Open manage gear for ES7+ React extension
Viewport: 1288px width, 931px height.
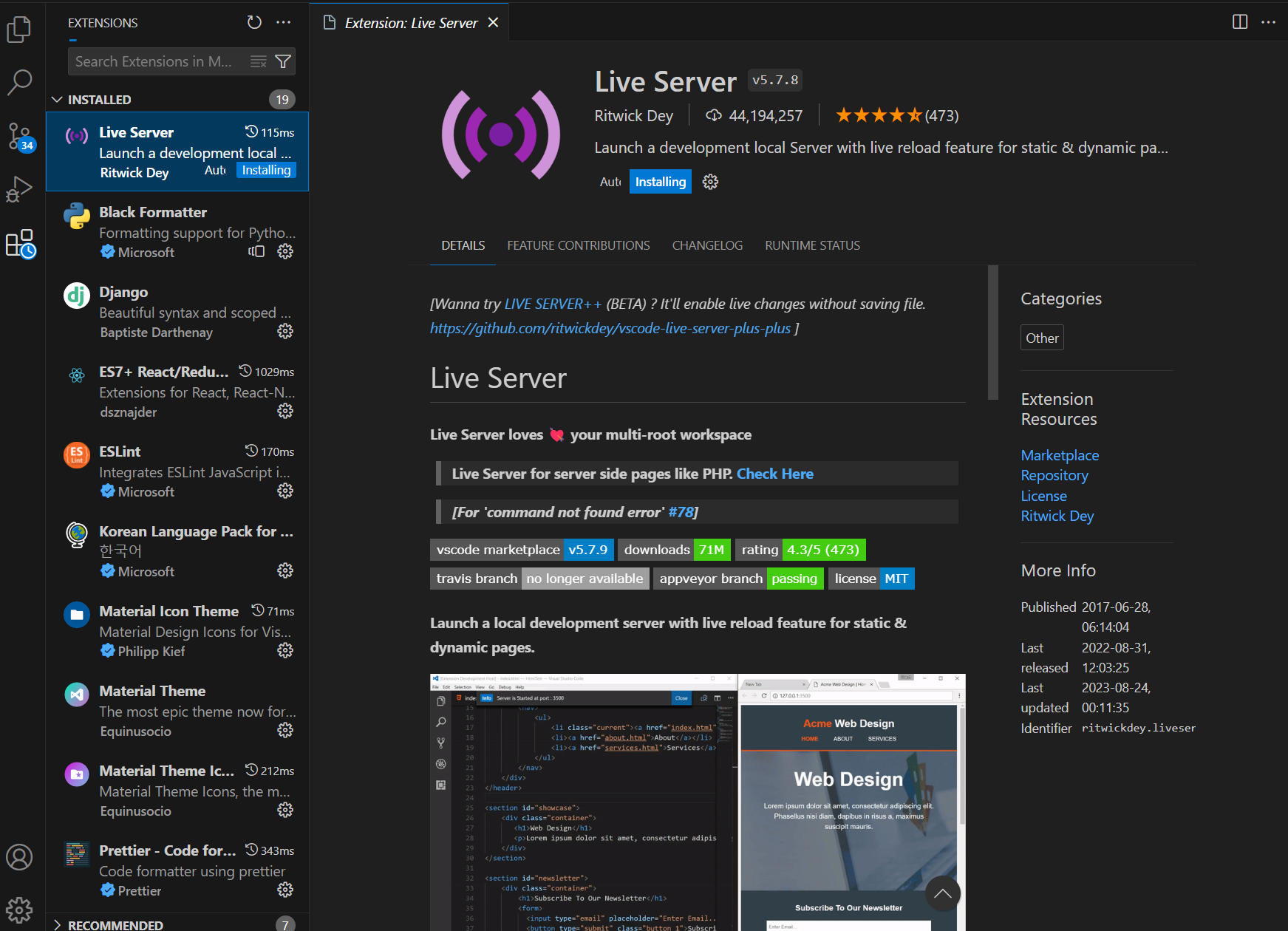[285, 411]
